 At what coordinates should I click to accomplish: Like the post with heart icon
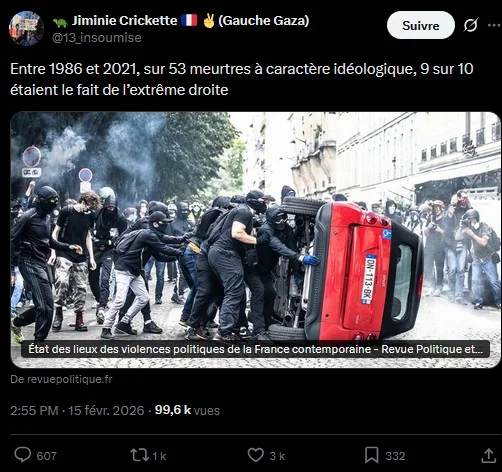(x=256, y=455)
